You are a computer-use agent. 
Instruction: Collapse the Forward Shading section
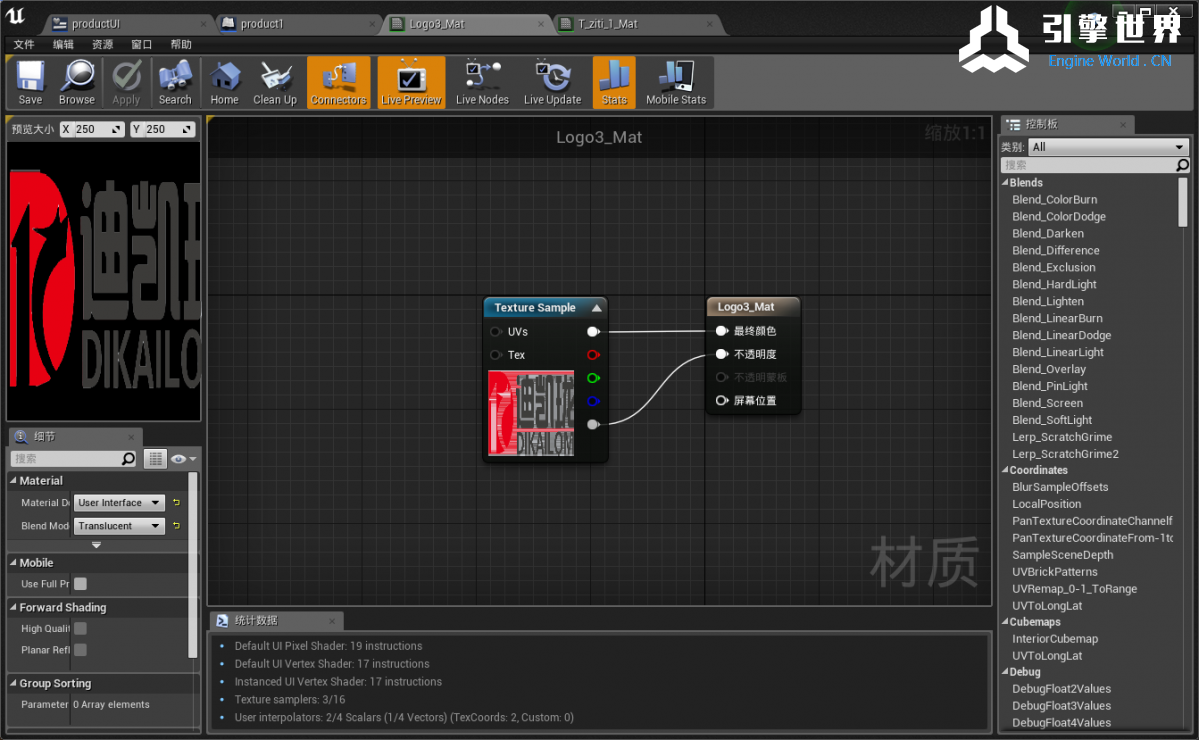tap(13, 607)
